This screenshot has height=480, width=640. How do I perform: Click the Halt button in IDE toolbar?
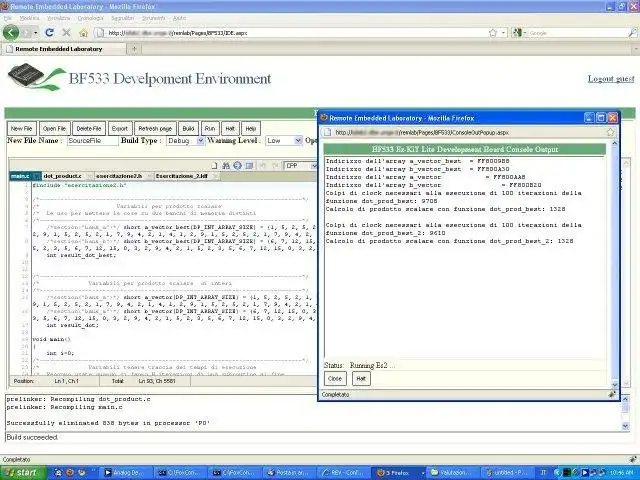230,129
